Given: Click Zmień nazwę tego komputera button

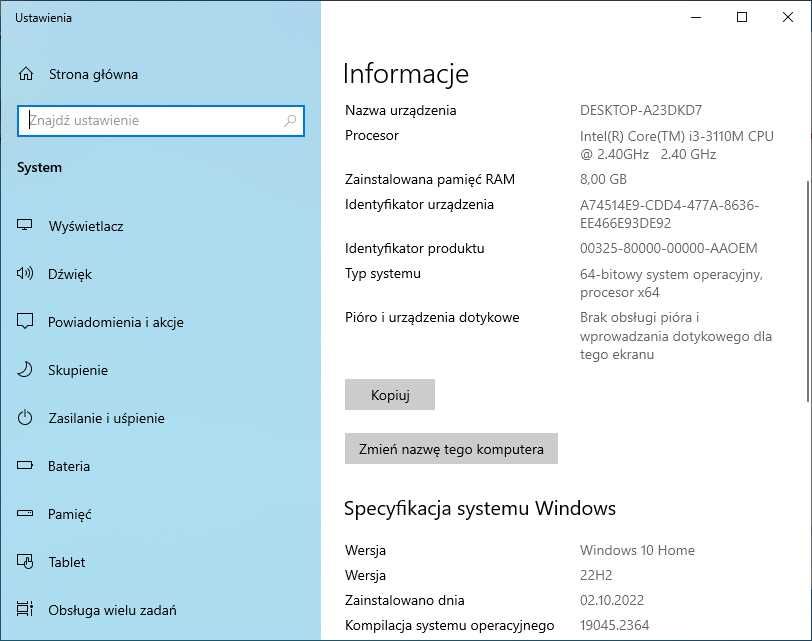Looking at the screenshot, I should [451, 448].
